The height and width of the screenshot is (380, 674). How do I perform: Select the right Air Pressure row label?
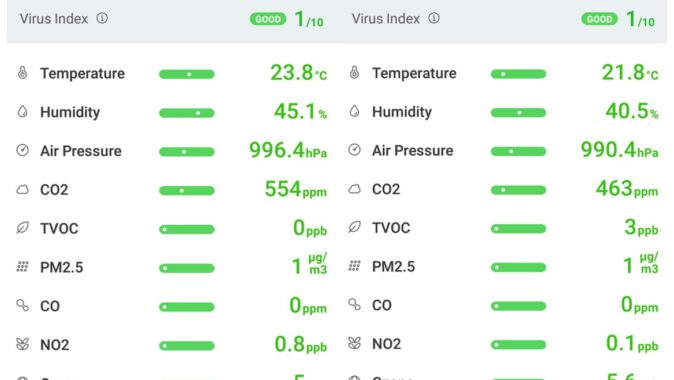pyautogui.click(x=413, y=150)
